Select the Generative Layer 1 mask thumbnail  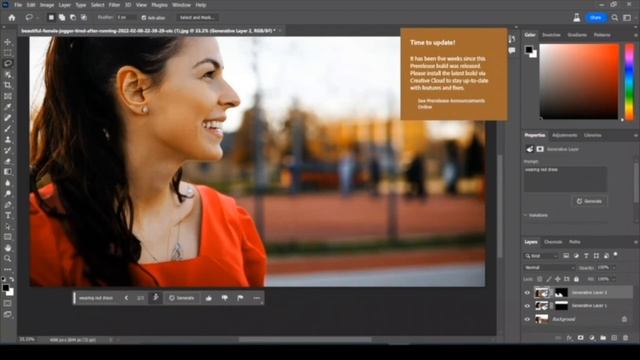[x=561, y=306]
